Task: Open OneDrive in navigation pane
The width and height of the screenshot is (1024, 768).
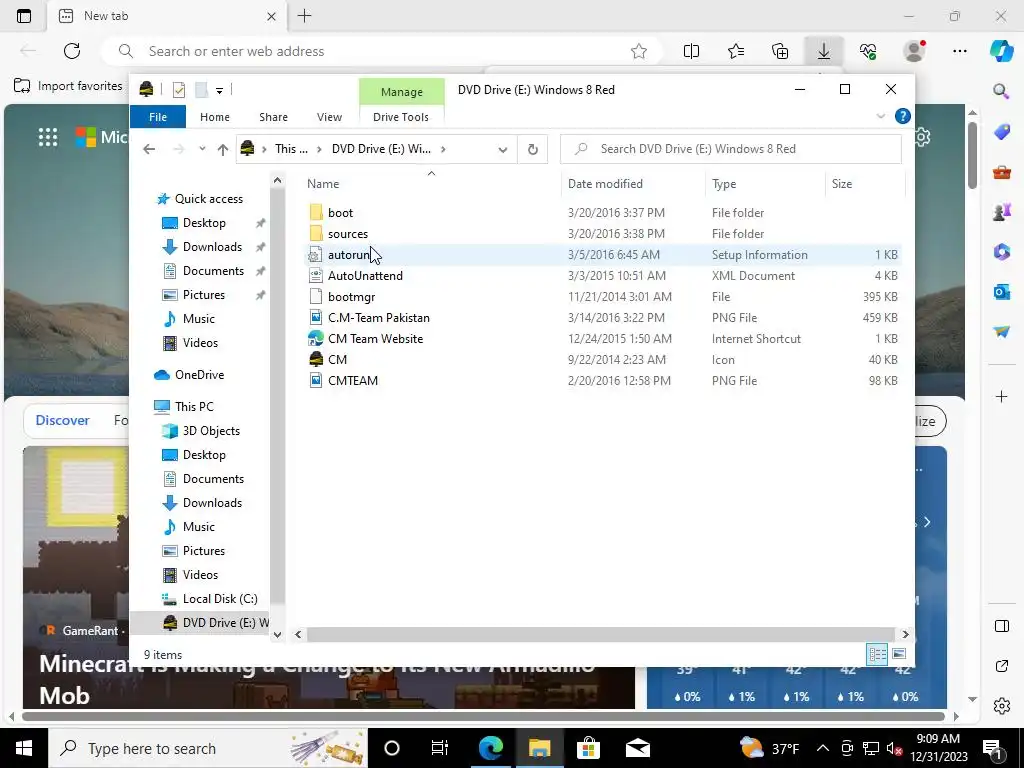Action: pos(199,375)
